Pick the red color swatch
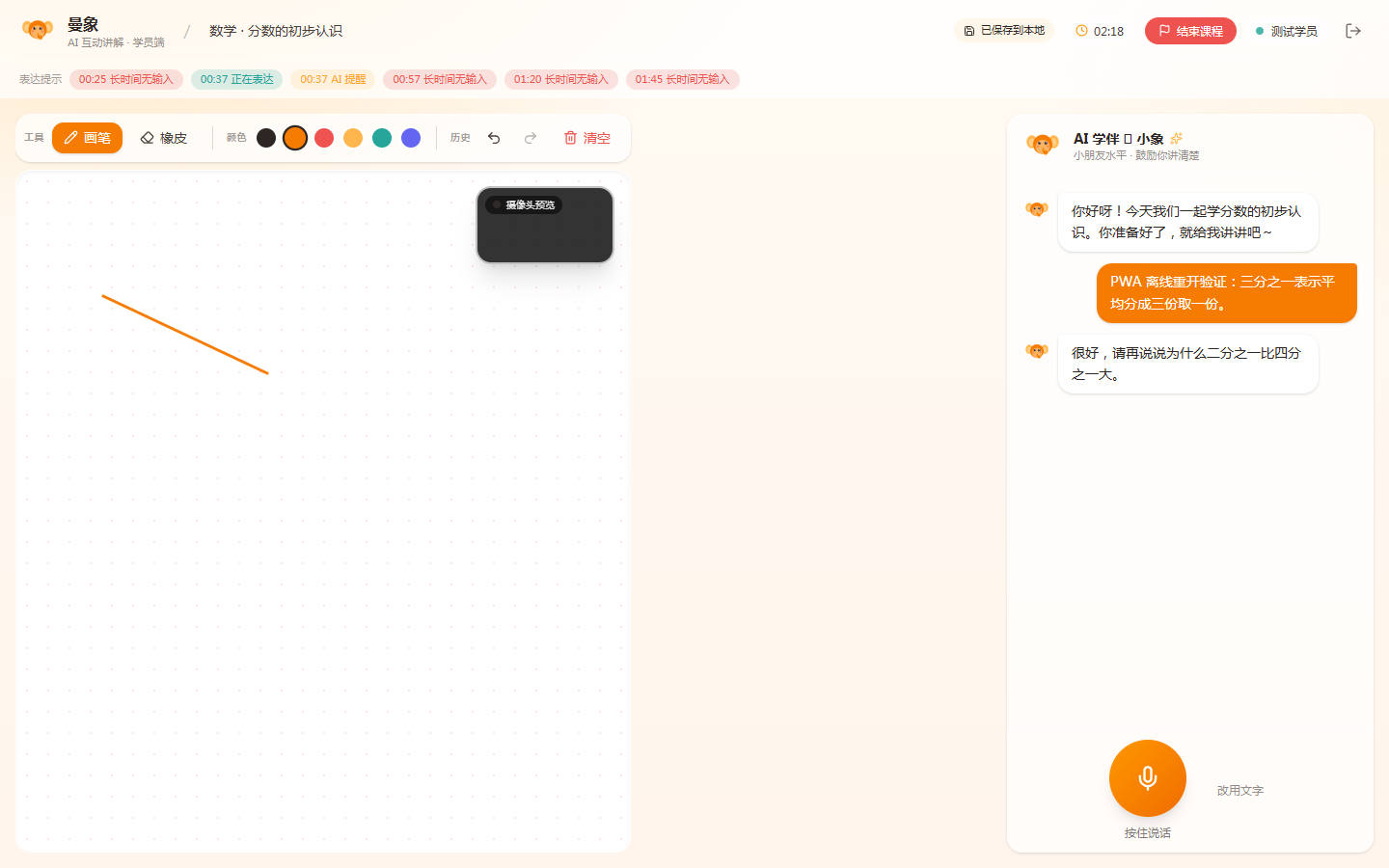 324,138
